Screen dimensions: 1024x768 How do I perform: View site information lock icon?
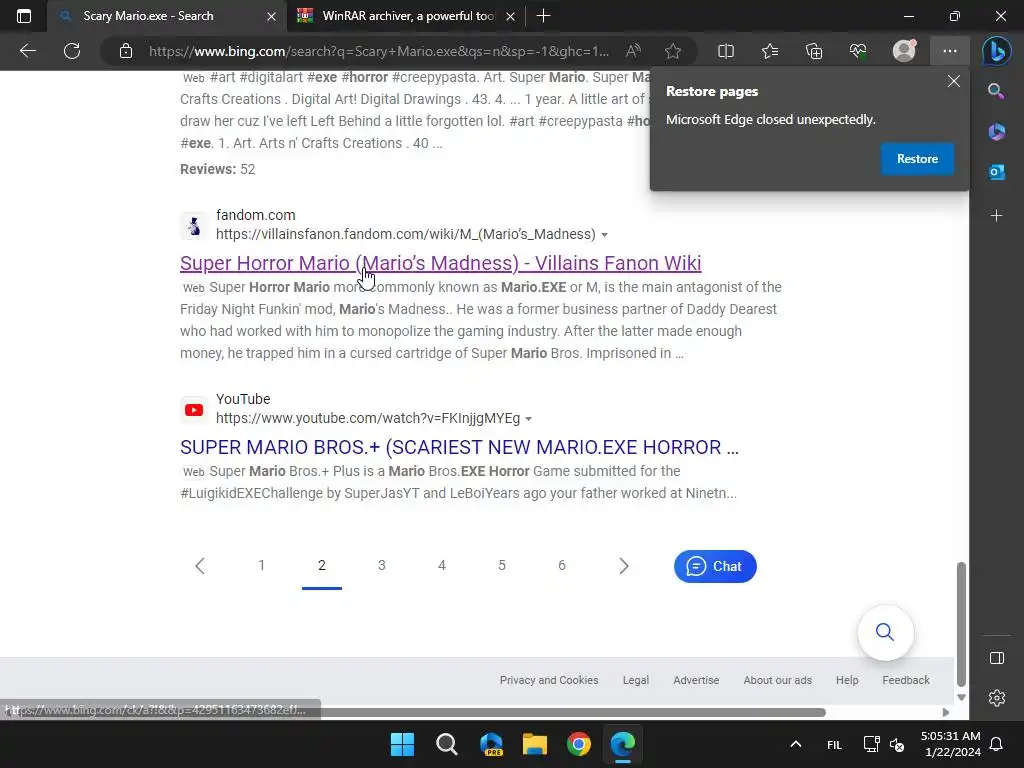pos(126,51)
